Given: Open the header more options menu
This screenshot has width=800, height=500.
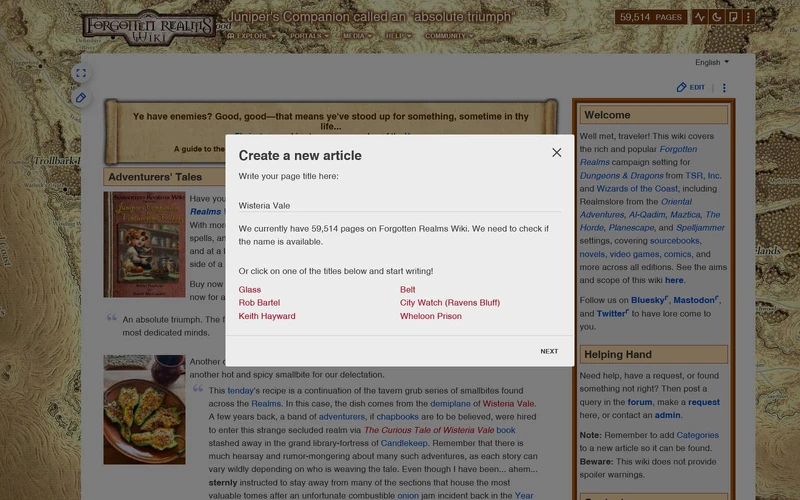Looking at the screenshot, I should point(748,17).
